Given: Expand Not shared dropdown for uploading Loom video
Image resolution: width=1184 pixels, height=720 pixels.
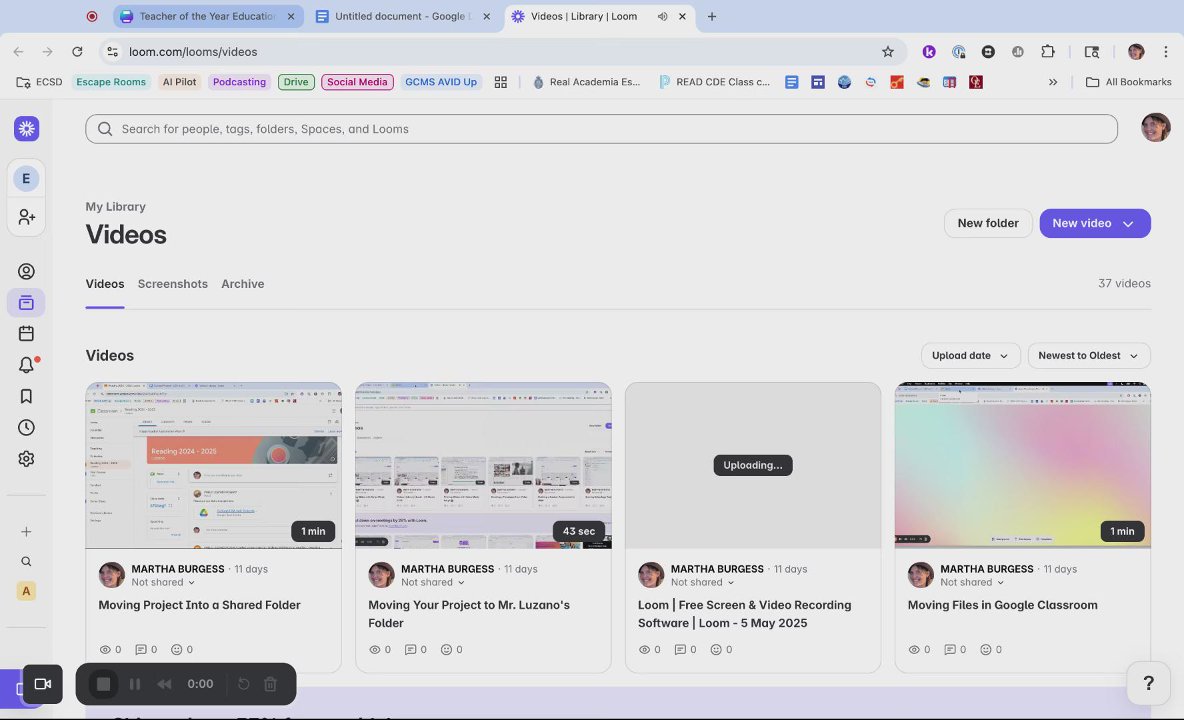Looking at the screenshot, I should (x=702, y=582).
